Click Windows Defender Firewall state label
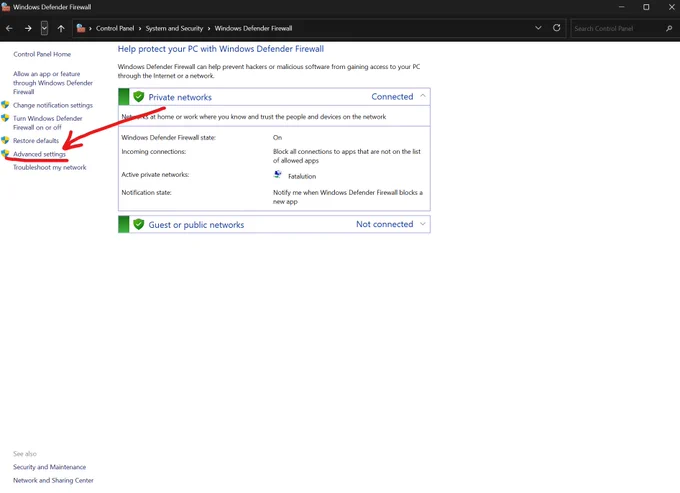Viewport: 680px width, 493px height. [x=168, y=137]
